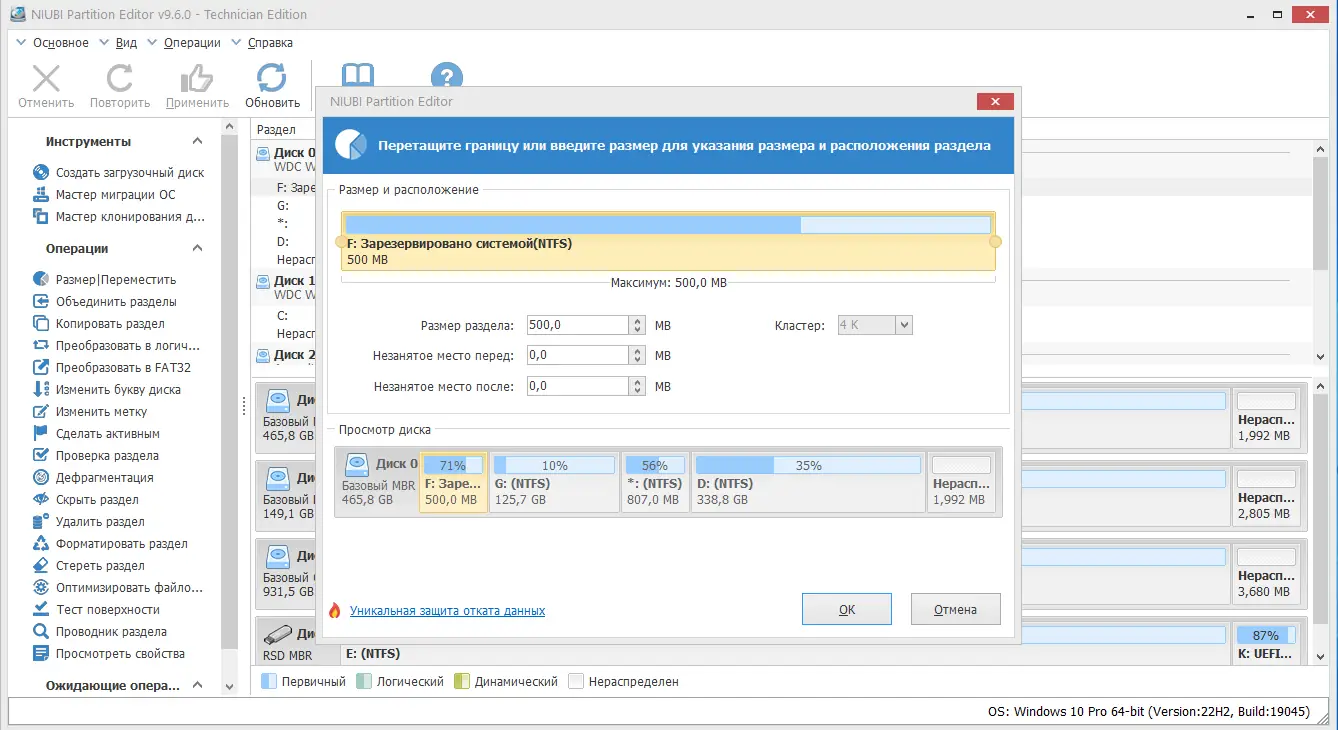Open the manual book icon in toolbar
Viewport: 1338px width, 730px height.
point(358,76)
